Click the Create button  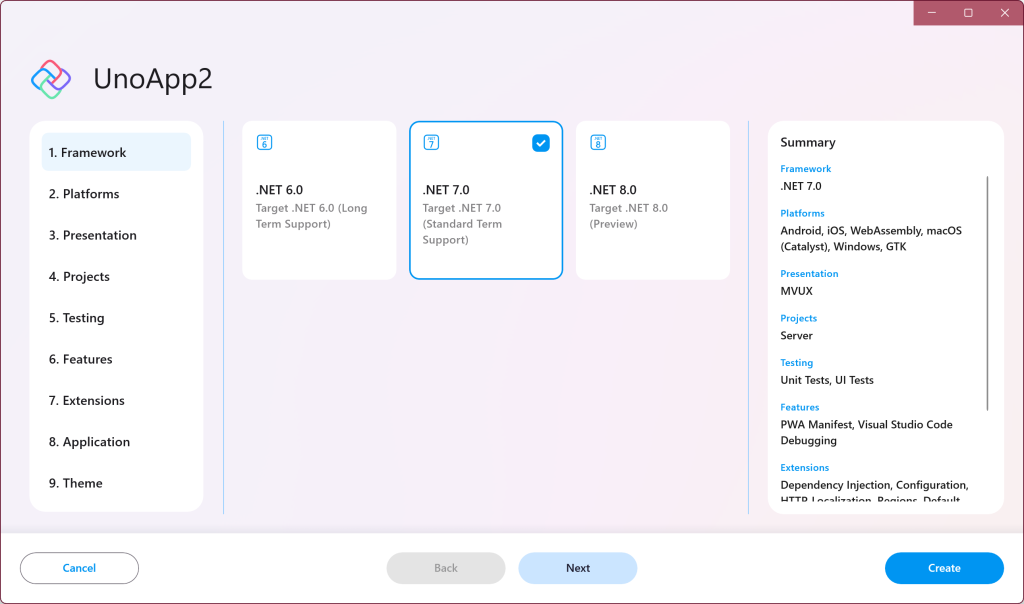943,568
